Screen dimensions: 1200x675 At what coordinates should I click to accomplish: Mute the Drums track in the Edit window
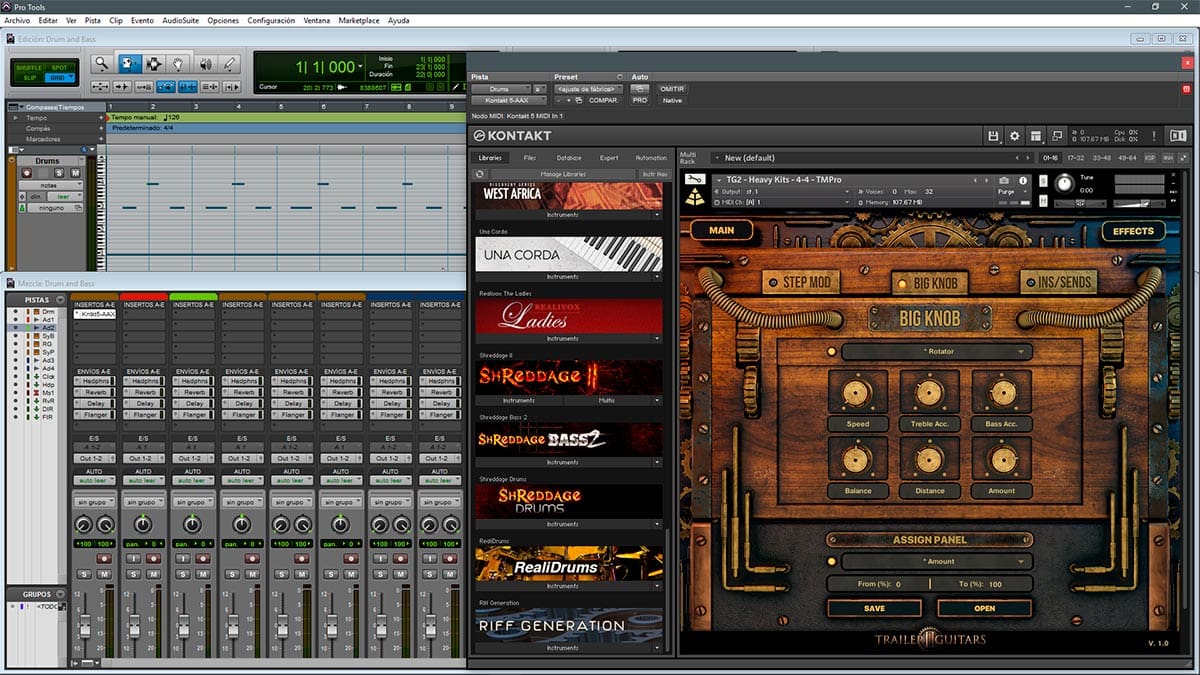coord(74,174)
